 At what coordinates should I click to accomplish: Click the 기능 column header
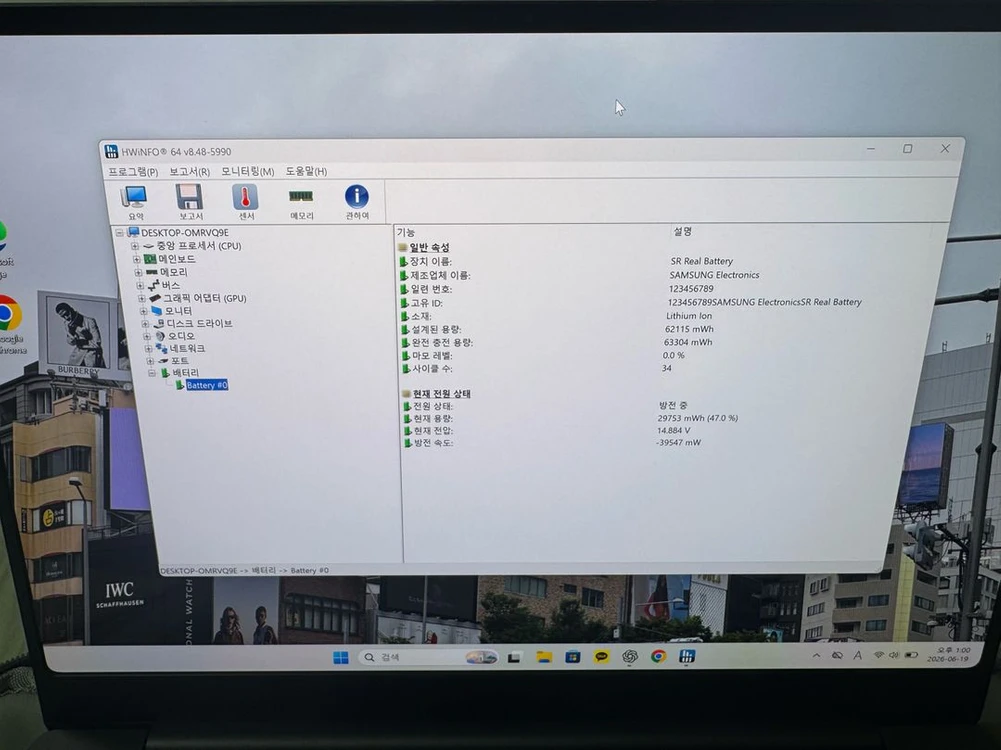click(405, 232)
